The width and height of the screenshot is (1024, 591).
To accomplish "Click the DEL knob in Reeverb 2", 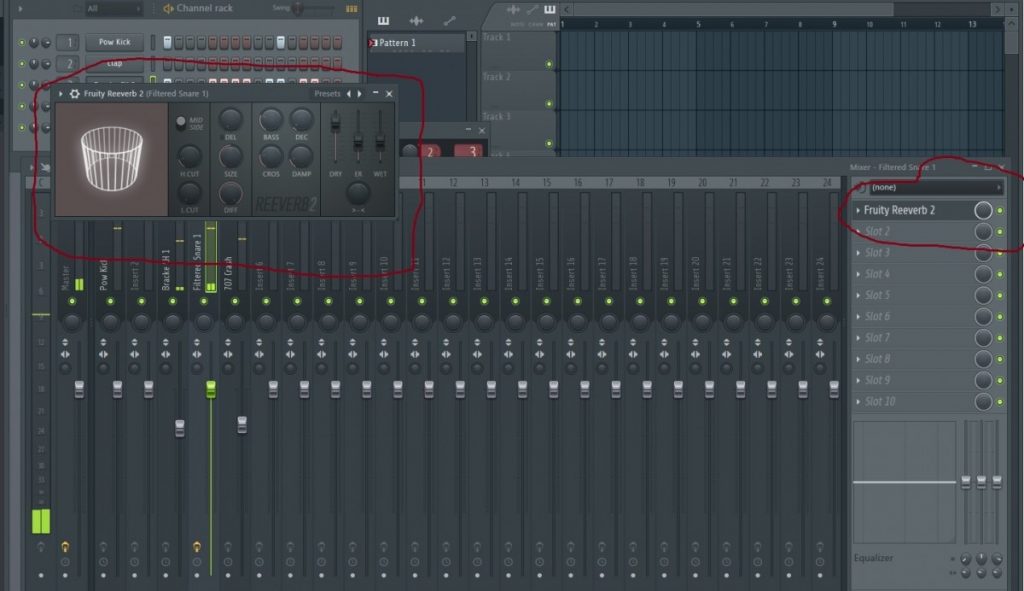I will tap(230, 120).
